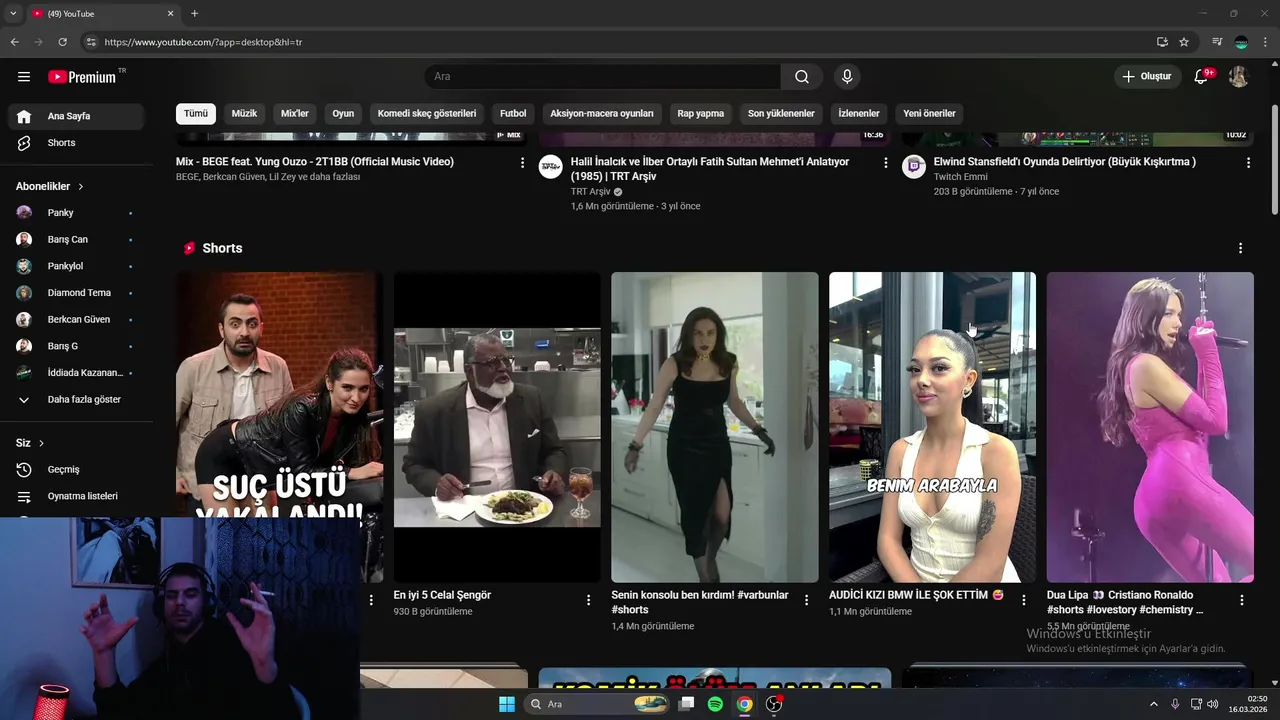Screen dimensions: 1280x720
Task: Open the tab search dropdown in Chrome
Action: pos(13,14)
